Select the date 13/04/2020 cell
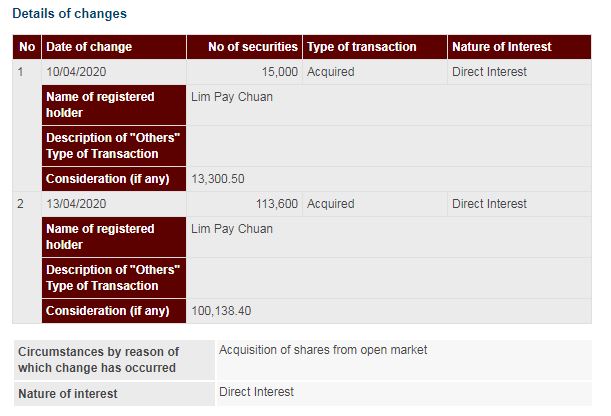The height and width of the screenshot is (416, 611). [75, 204]
